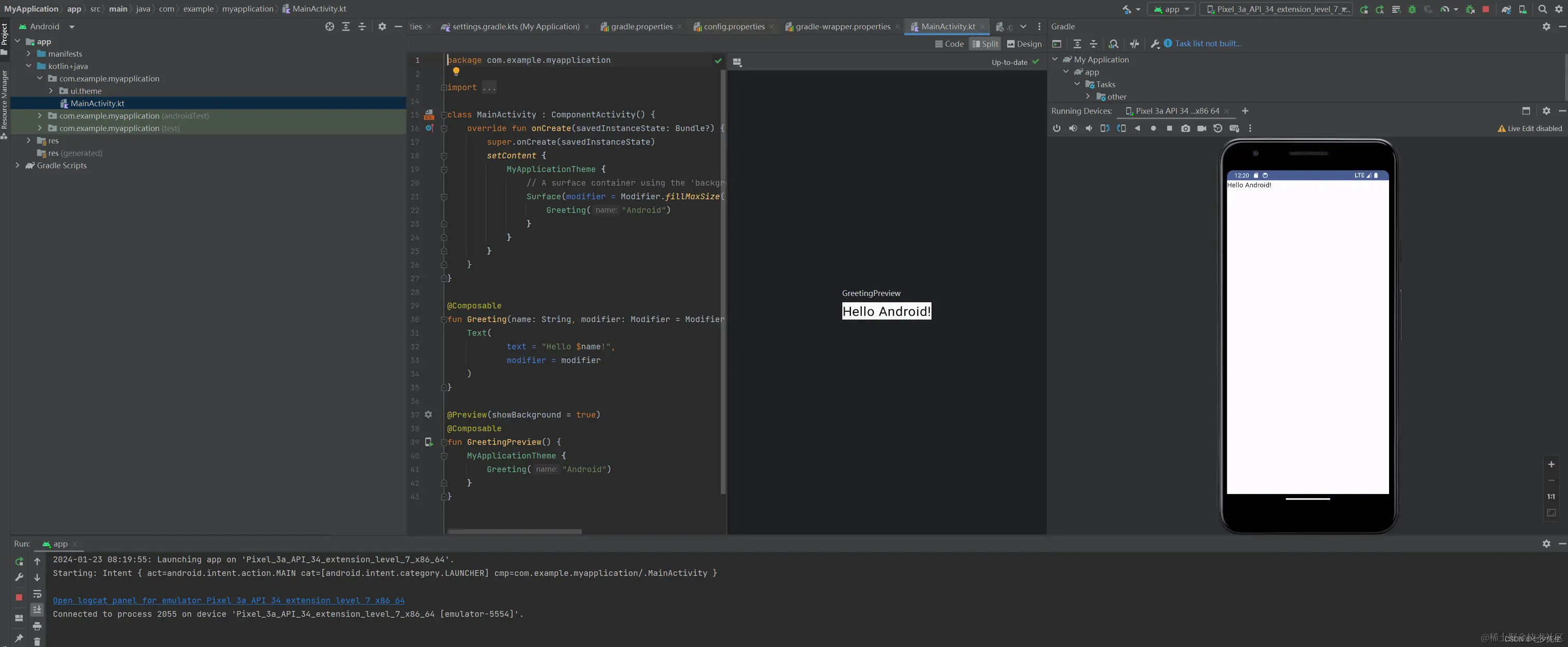Click the Debug app bug icon
The height and width of the screenshot is (647, 1568).
pyautogui.click(x=1412, y=9)
